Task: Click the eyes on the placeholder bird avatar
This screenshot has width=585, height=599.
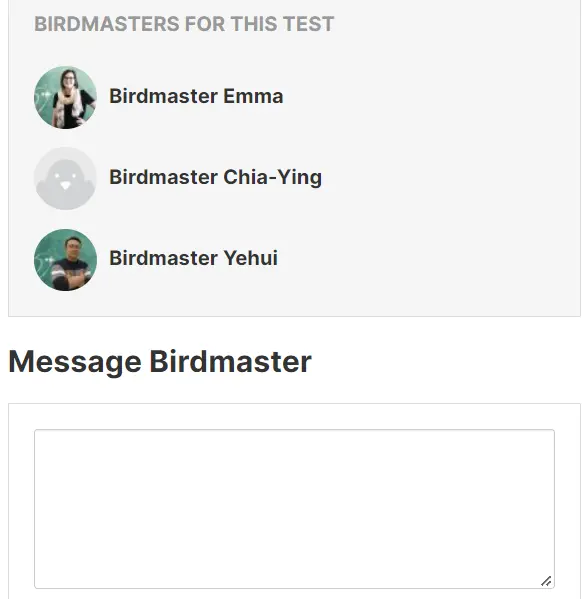Action: tap(65, 176)
